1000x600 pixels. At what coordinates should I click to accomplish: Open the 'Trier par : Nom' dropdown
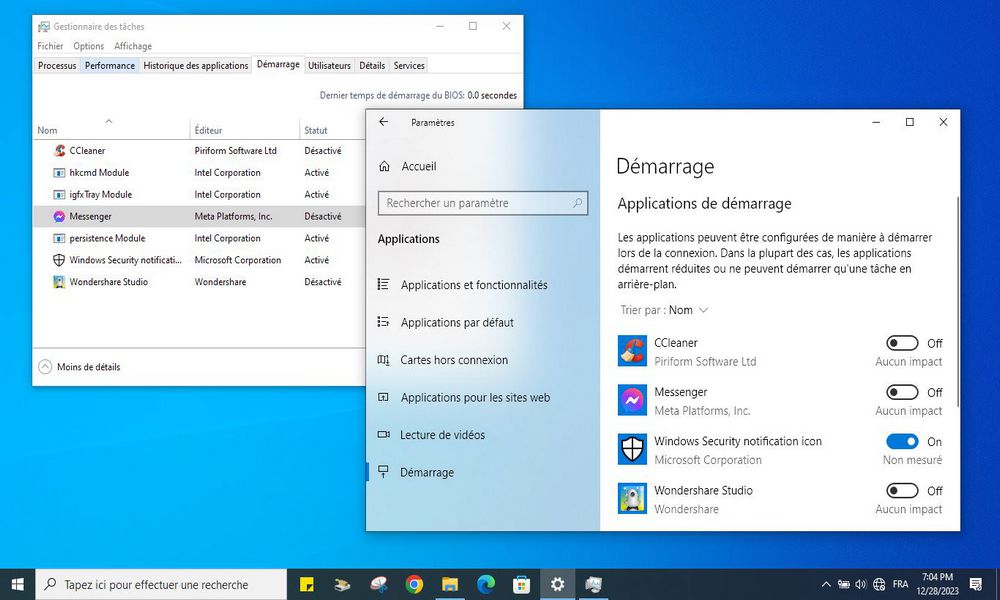[664, 310]
